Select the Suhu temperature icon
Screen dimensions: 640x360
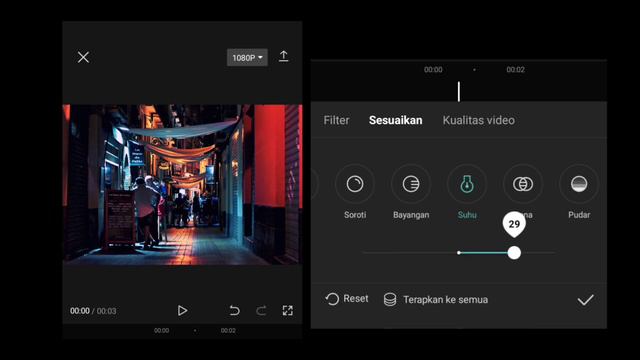pos(467,184)
